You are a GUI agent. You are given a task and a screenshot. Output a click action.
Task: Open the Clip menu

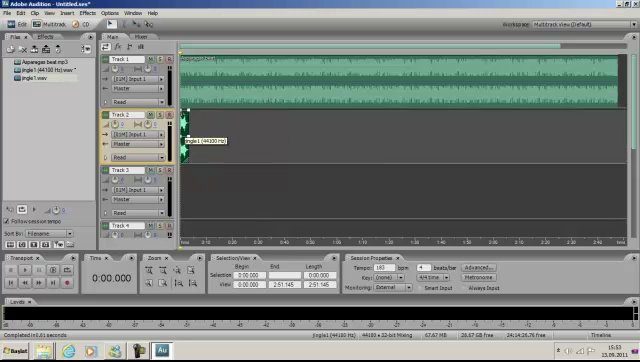pyautogui.click(x=35, y=13)
